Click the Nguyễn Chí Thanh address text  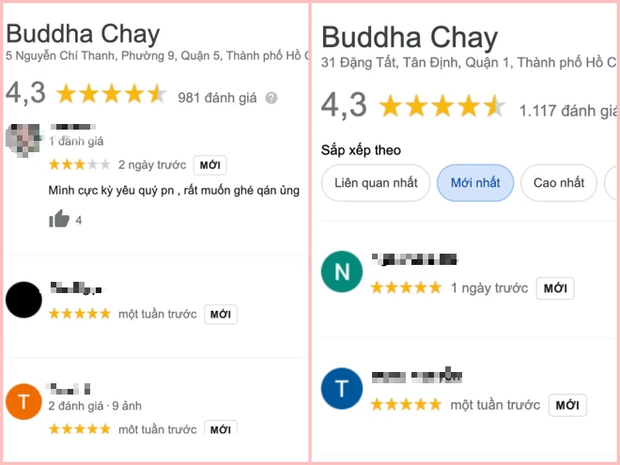click(x=157, y=56)
